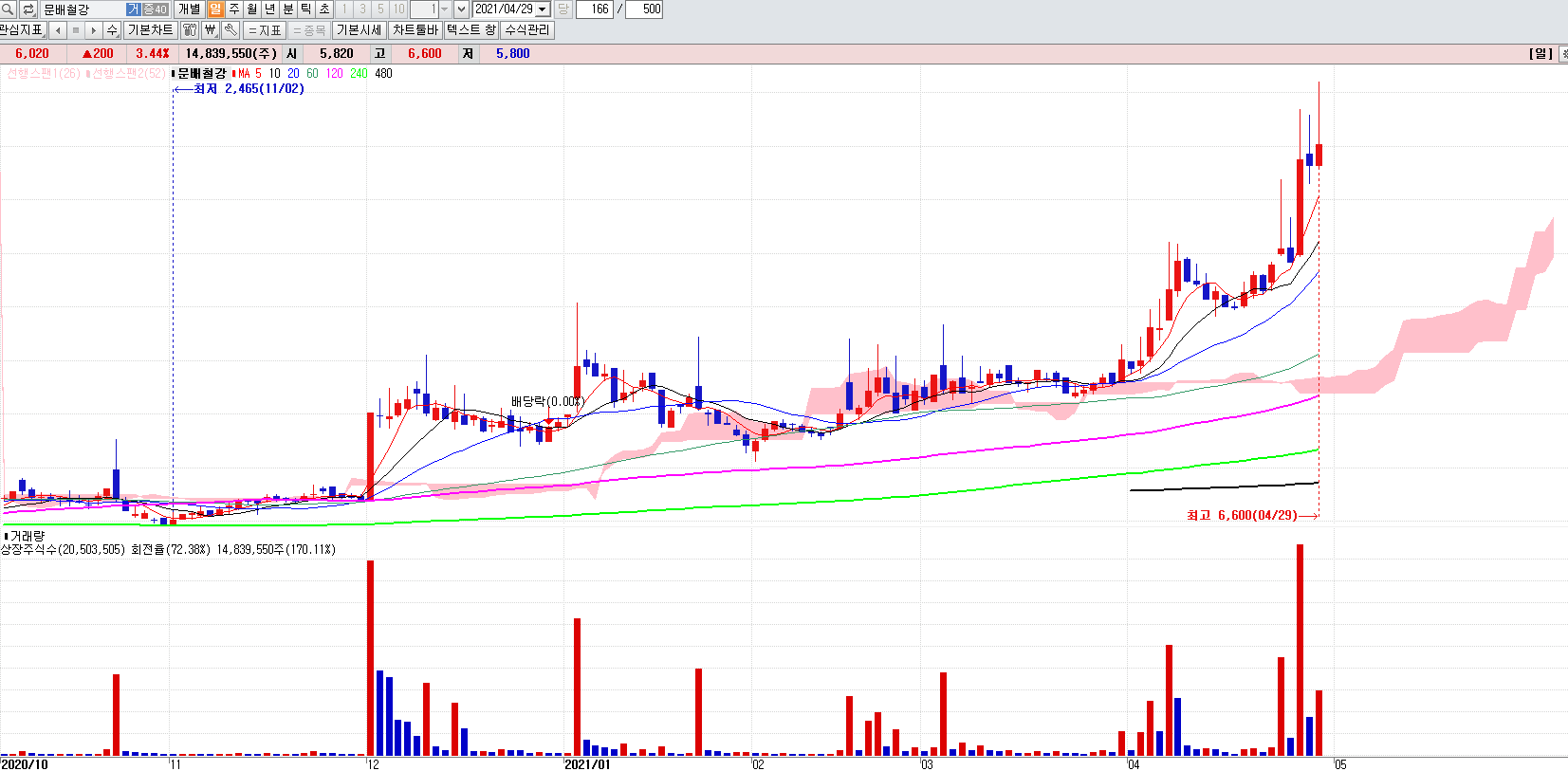1568x771 pixels.
Task: Click the [일] period label
Action: point(1540,54)
